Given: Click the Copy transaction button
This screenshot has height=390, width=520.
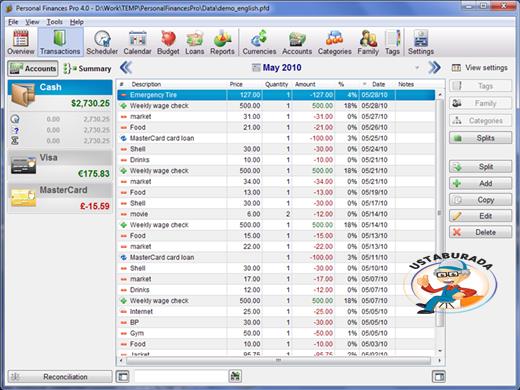Looking at the screenshot, I should [480, 200].
